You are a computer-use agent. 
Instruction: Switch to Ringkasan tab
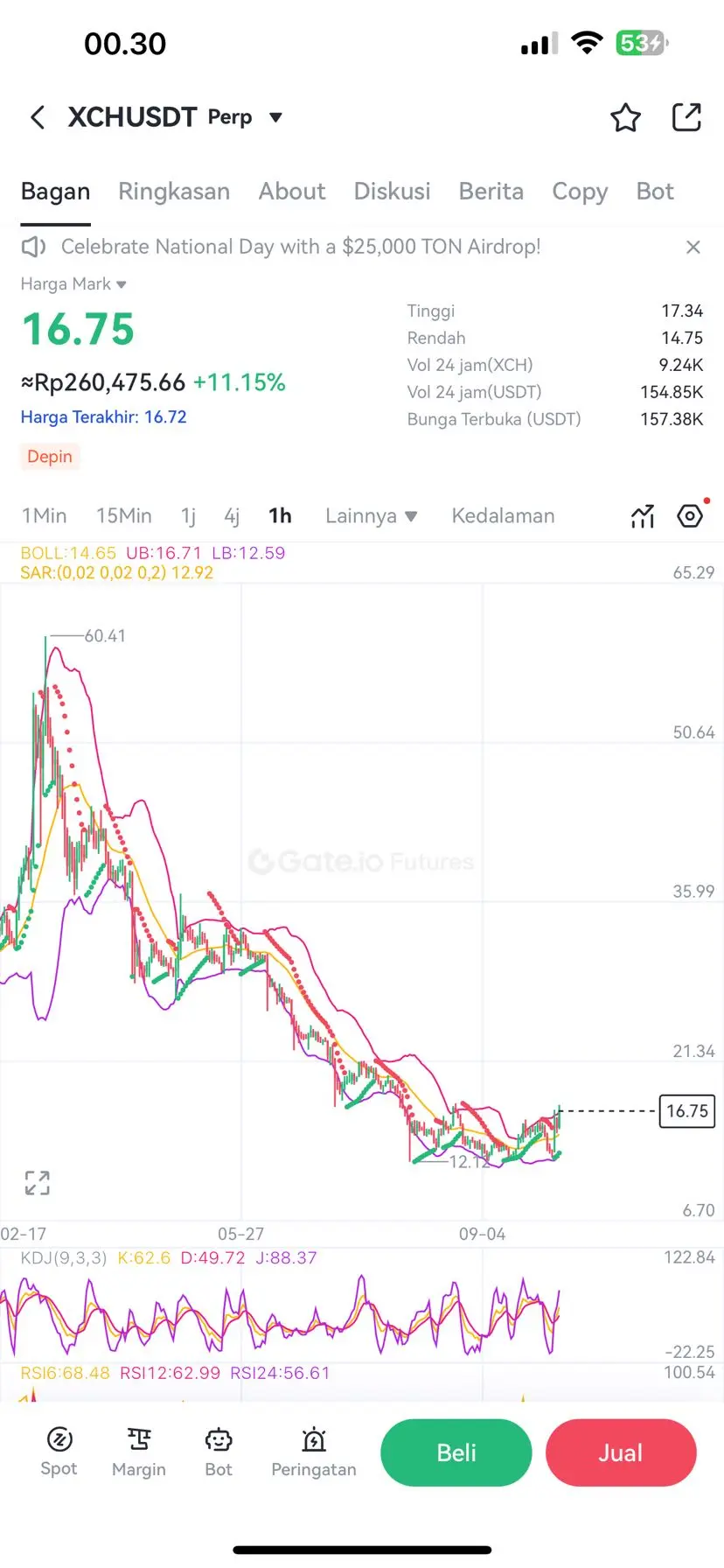coord(174,192)
